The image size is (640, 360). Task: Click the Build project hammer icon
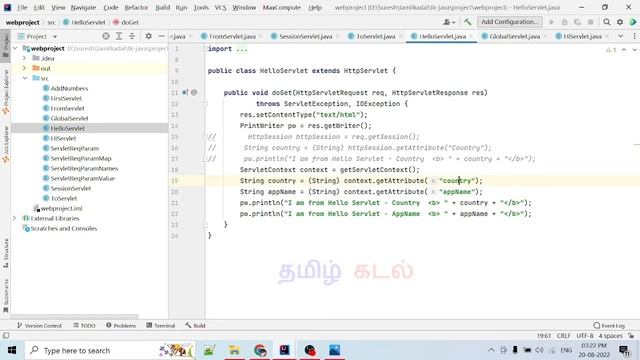point(467,22)
